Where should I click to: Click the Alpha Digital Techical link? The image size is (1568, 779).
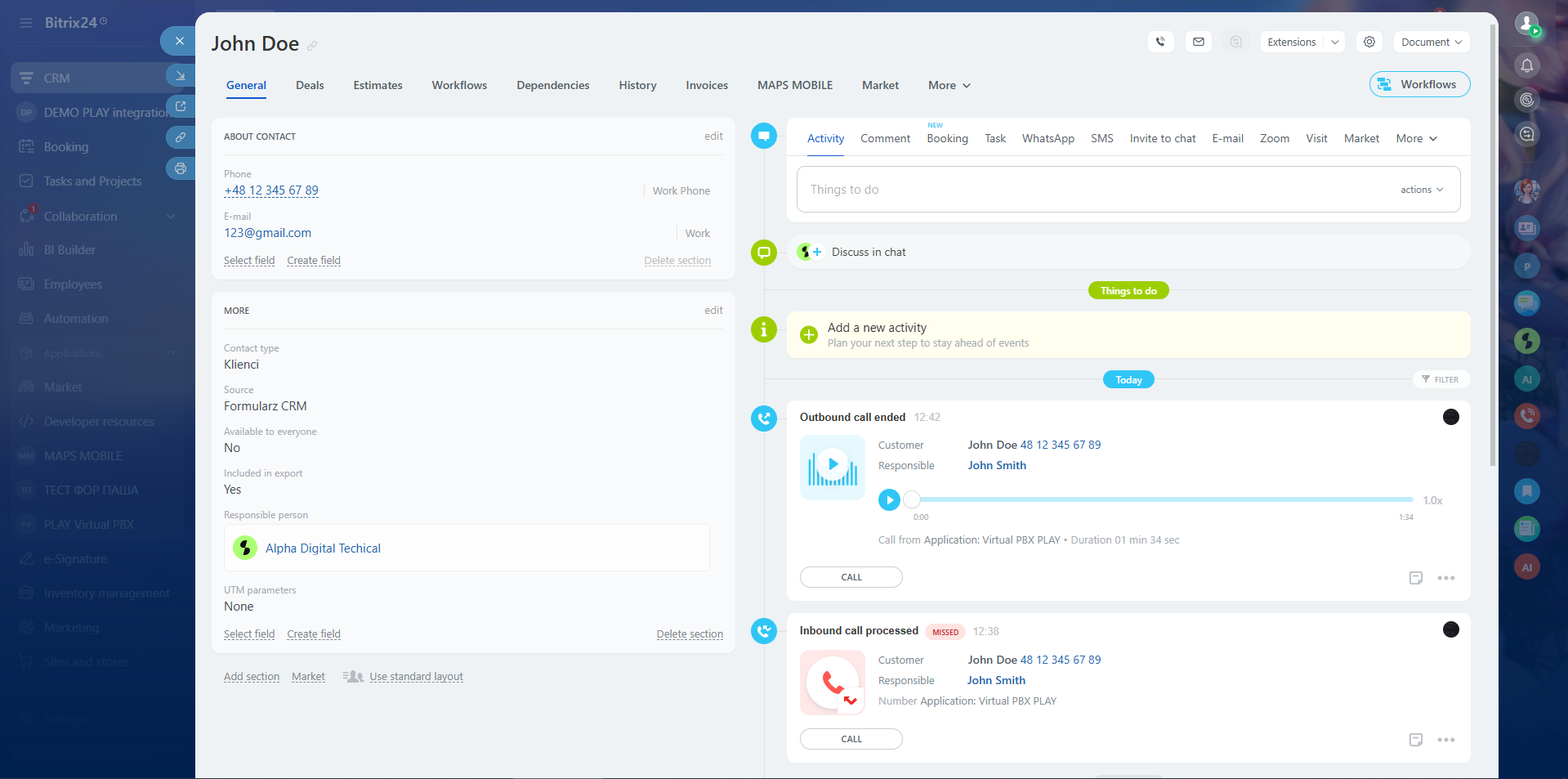(323, 548)
